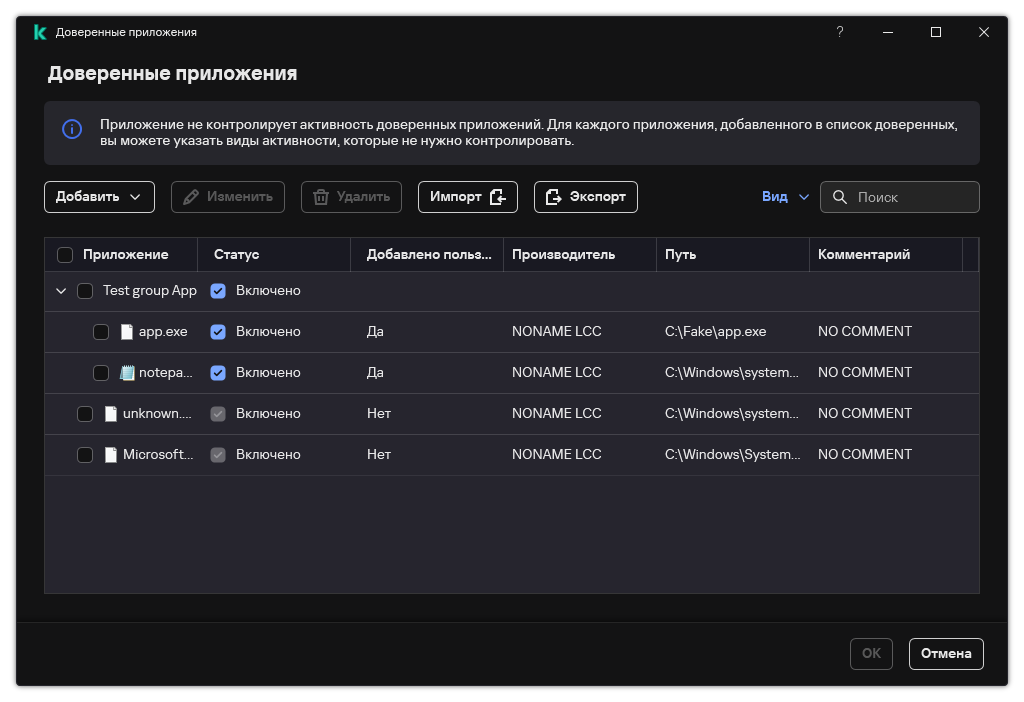
Task: Sort by Добавлено польз... column header
Action: 429,255
